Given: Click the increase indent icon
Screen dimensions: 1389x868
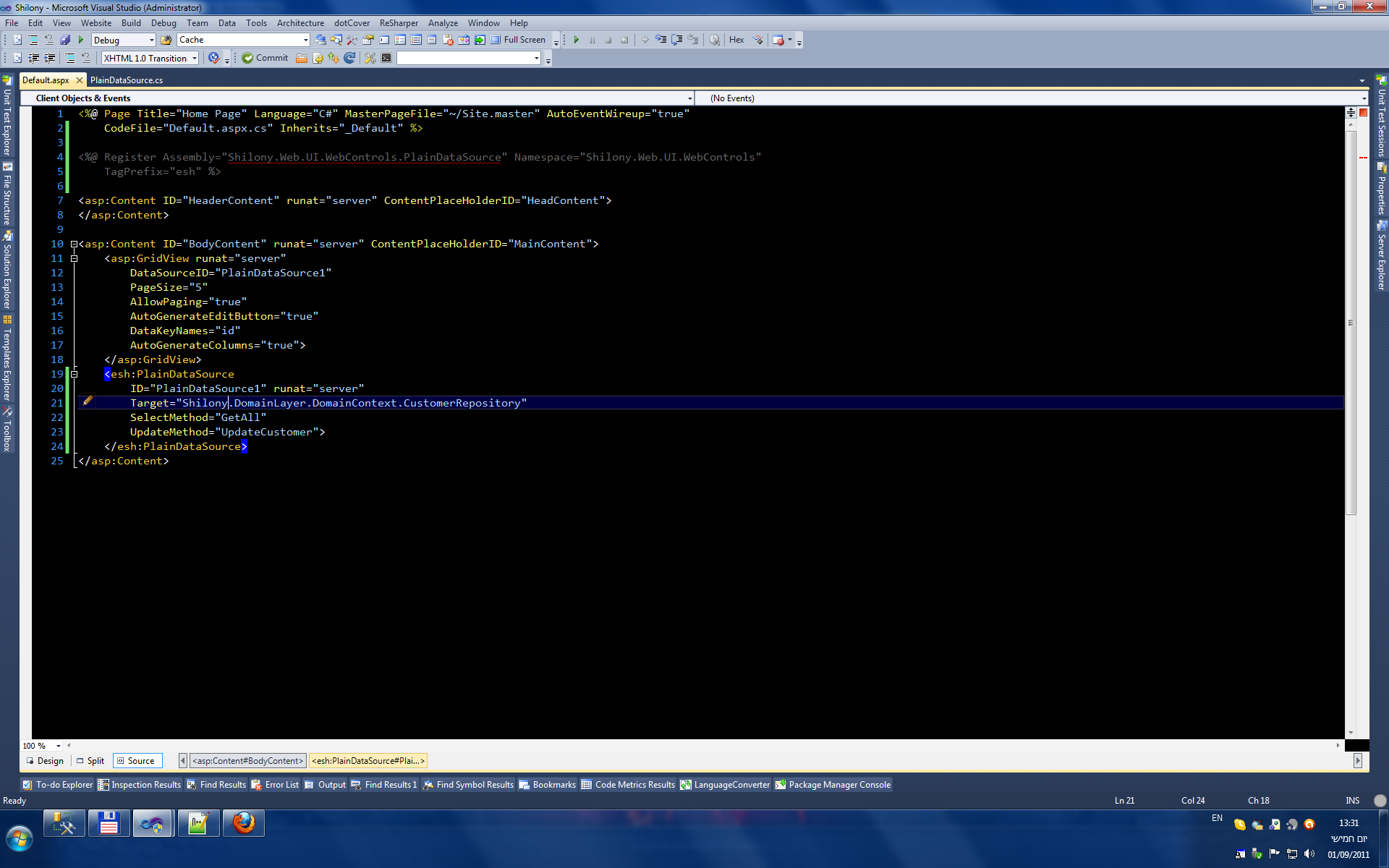Looking at the screenshot, I should pyautogui.click(x=50, y=58).
